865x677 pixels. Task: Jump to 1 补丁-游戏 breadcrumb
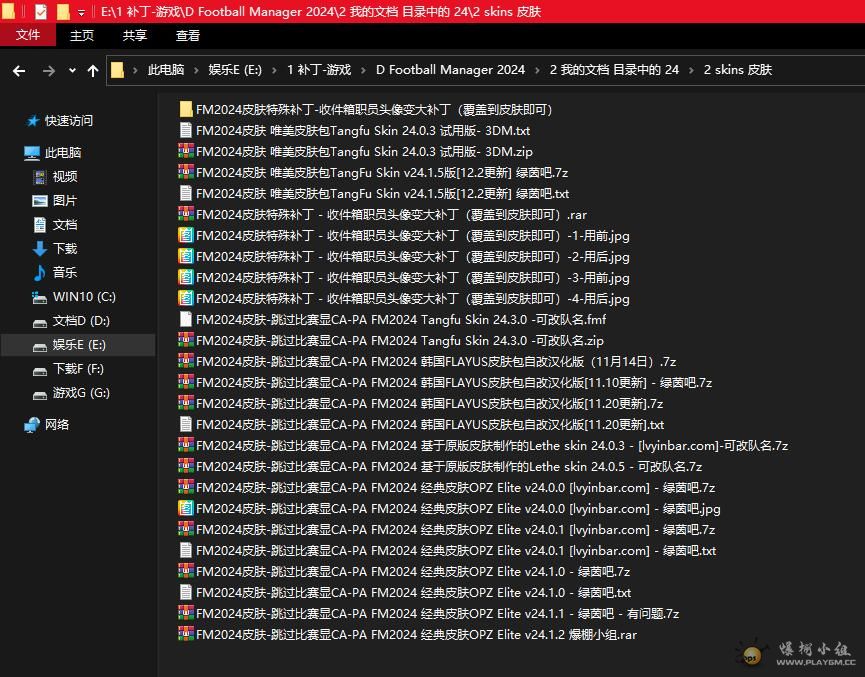click(318, 70)
